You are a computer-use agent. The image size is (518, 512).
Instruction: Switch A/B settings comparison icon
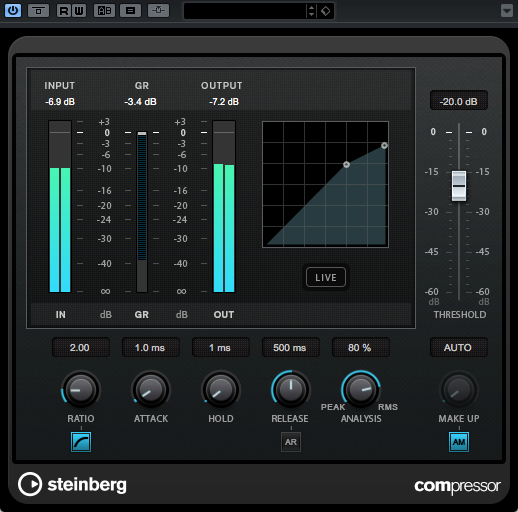(104, 11)
